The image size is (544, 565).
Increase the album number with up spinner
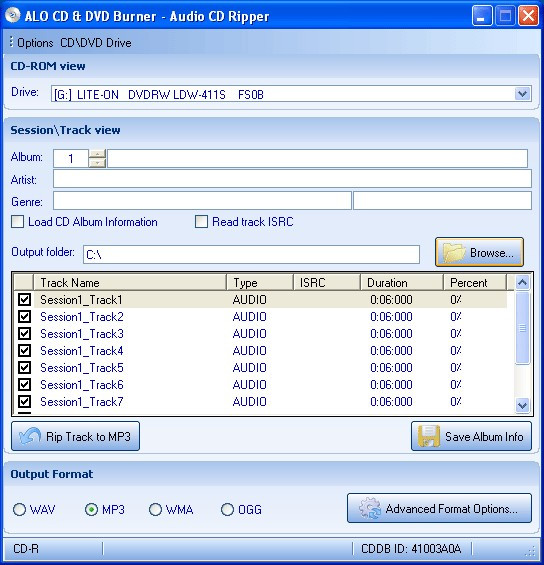(97, 154)
